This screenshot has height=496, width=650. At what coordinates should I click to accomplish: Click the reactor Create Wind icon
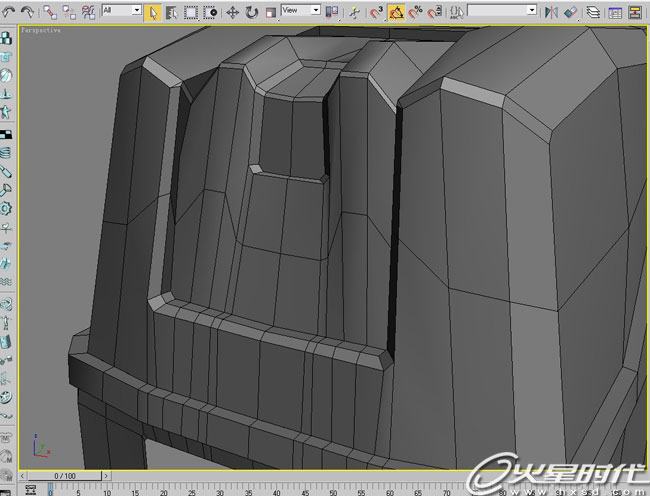coord(6,227)
